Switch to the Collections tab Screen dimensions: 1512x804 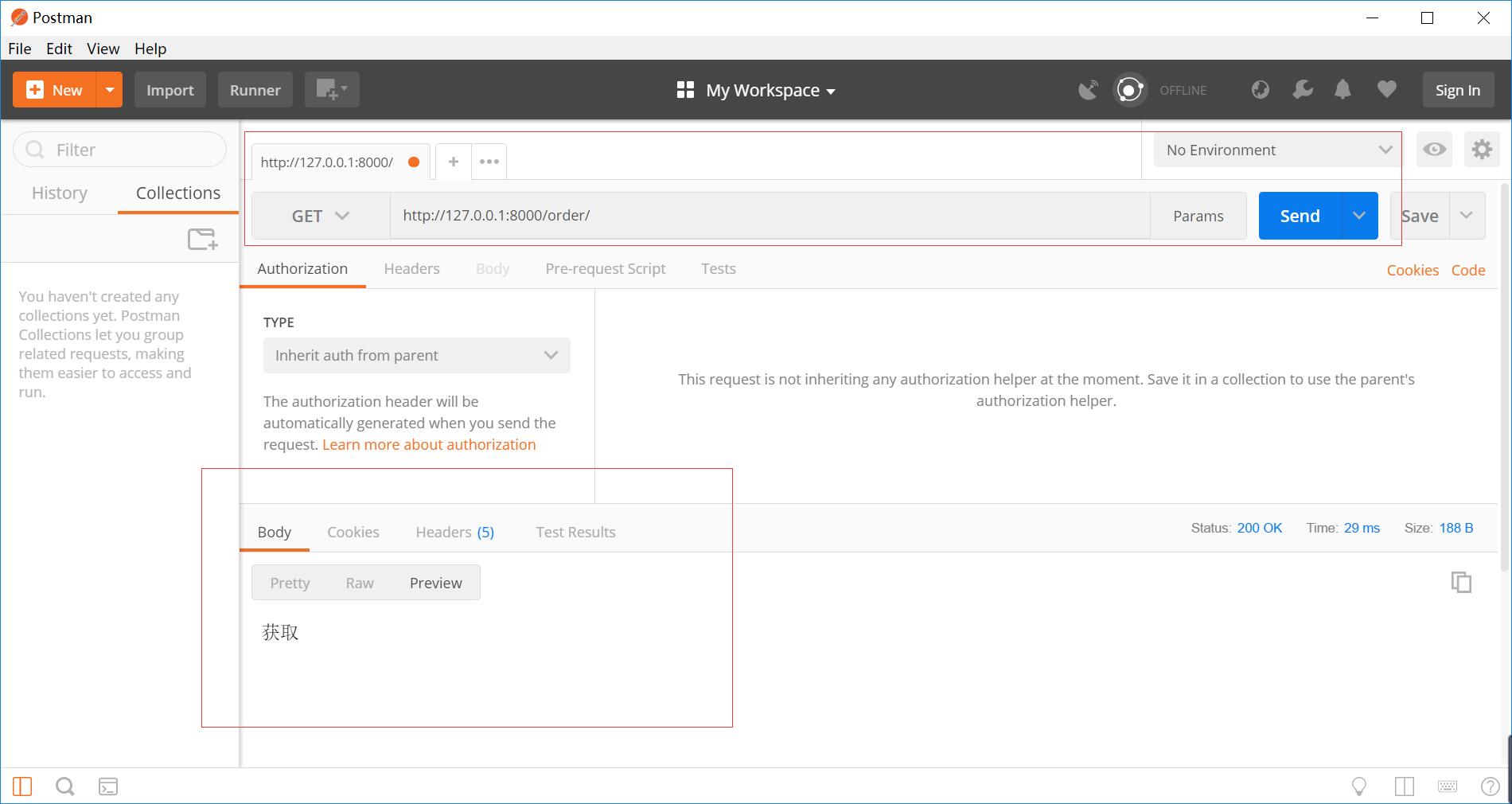click(x=178, y=193)
